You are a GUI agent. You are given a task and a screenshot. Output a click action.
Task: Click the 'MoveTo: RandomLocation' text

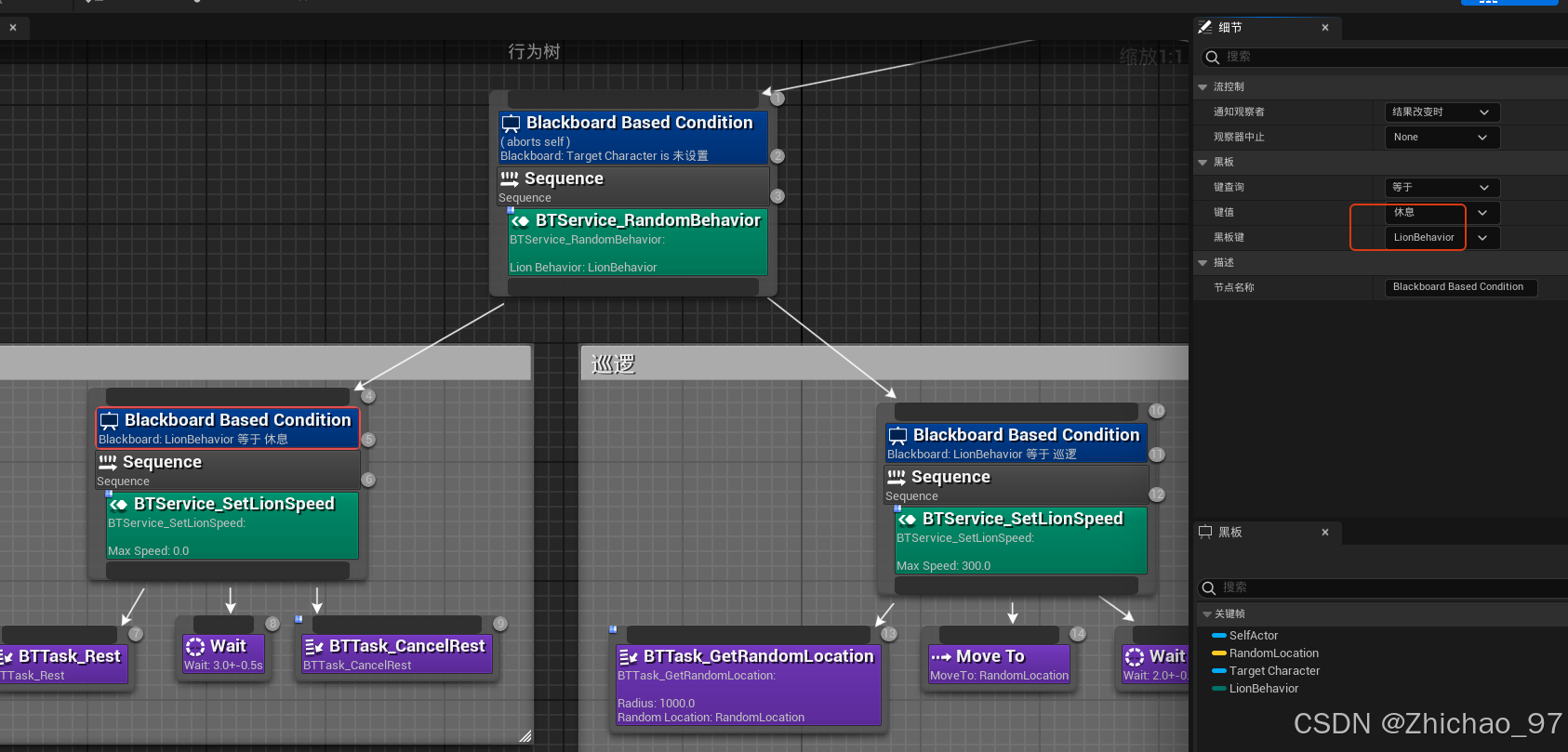pos(999,676)
